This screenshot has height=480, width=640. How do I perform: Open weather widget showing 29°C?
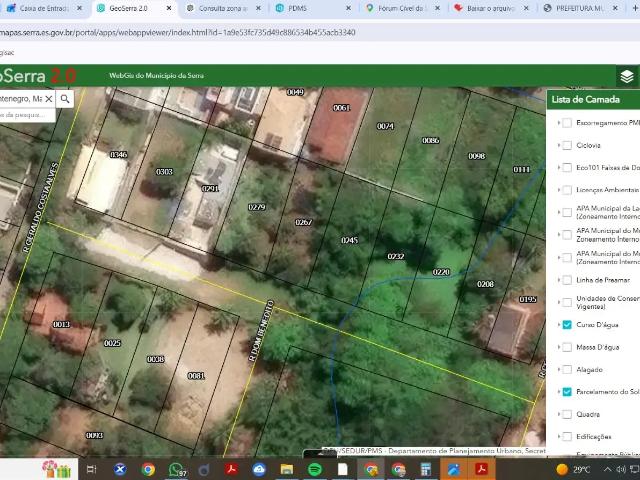[x=573, y=469]
